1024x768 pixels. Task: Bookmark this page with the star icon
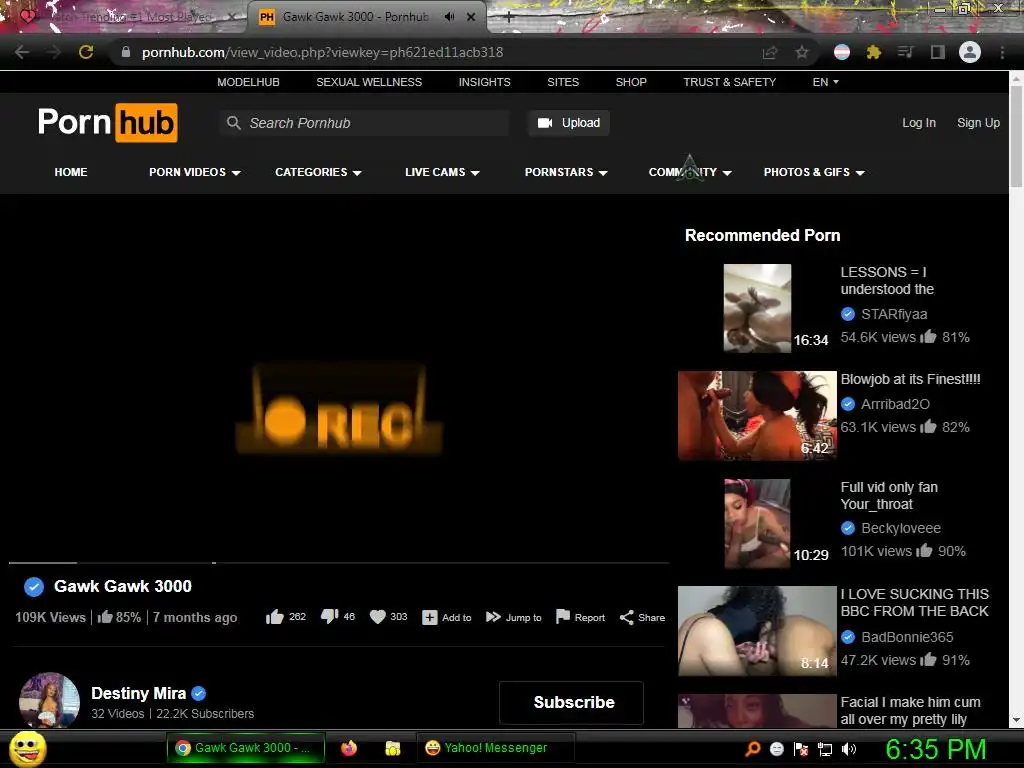[802, 52]
